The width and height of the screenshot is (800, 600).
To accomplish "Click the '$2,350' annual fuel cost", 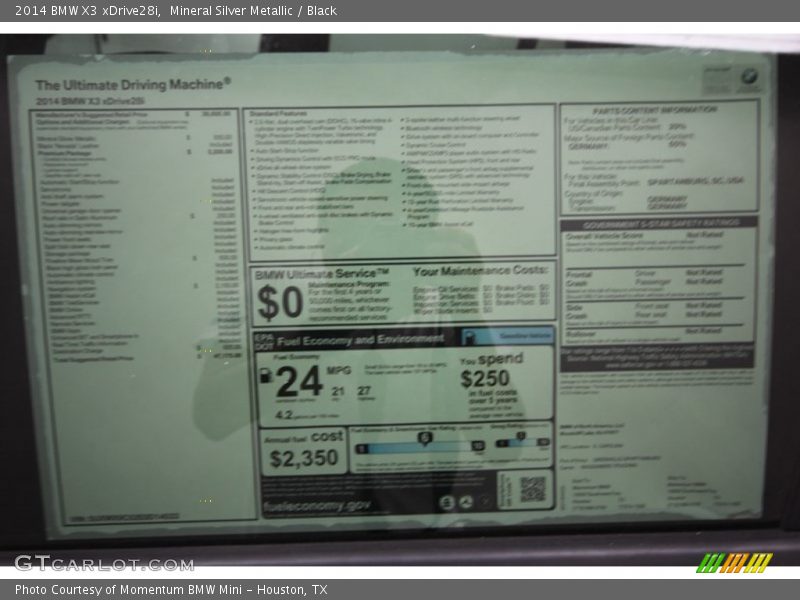I will pos(304,458).
